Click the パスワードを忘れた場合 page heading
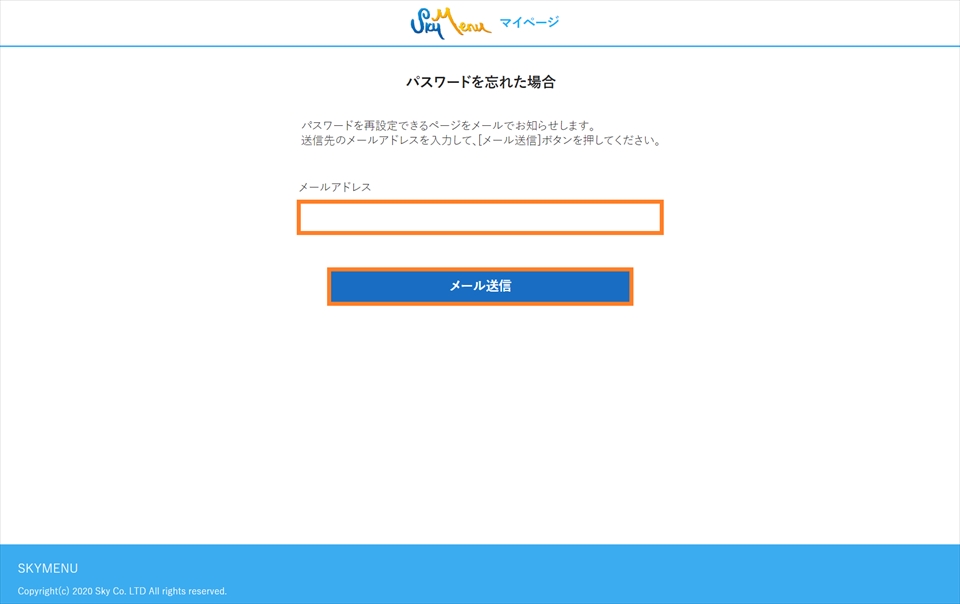960x604 pixels. coord(480,82)
